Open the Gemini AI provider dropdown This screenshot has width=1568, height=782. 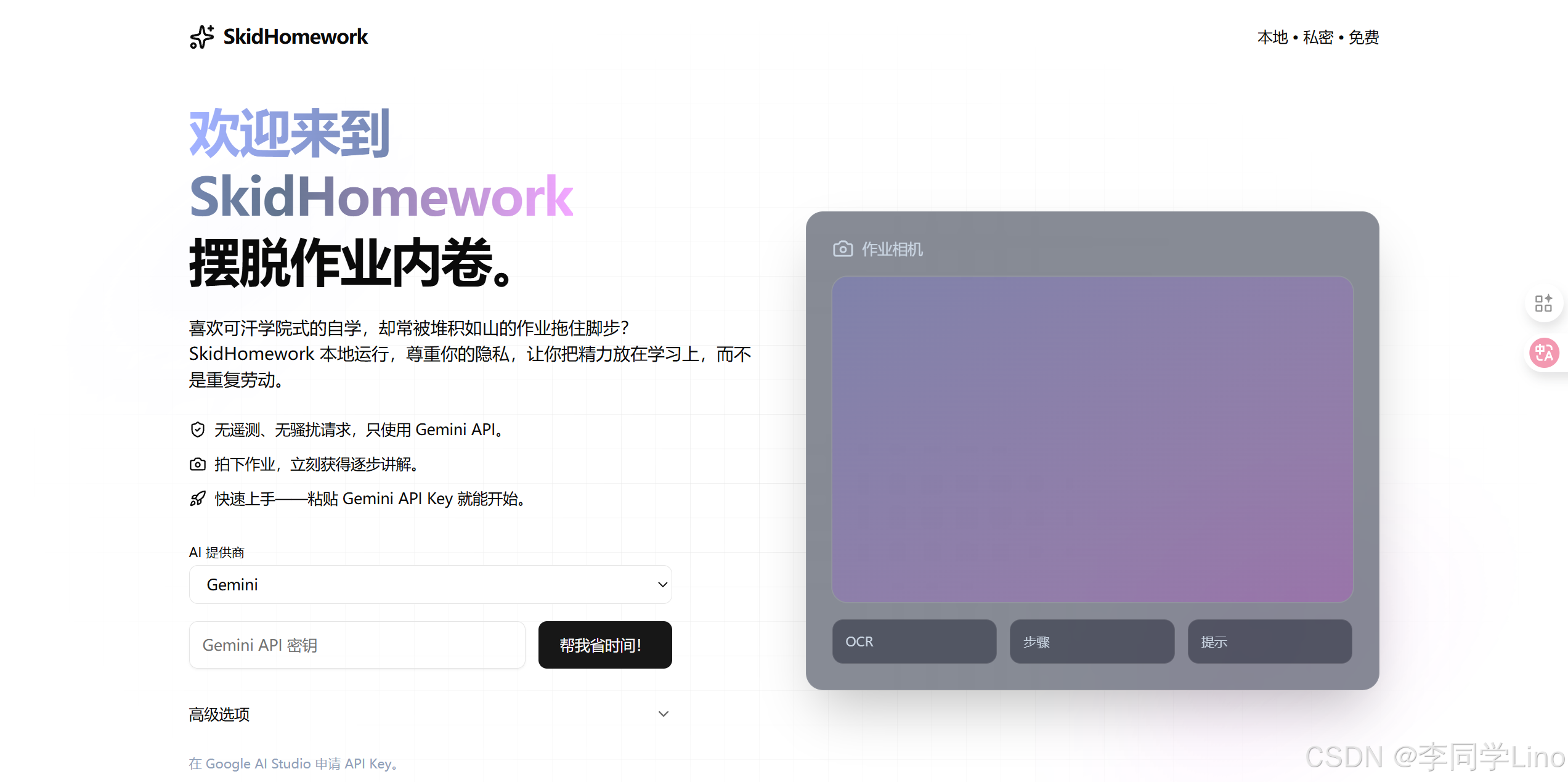pos(430,584)
